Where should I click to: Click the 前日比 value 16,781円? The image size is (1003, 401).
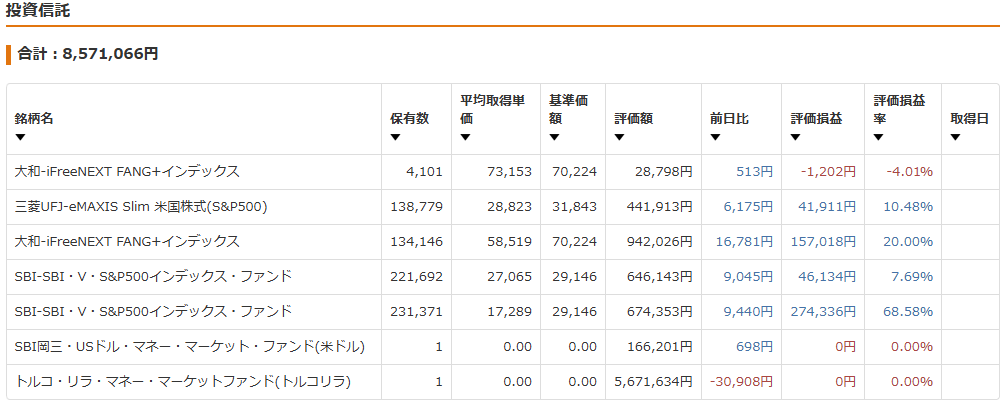coord(745,242)
